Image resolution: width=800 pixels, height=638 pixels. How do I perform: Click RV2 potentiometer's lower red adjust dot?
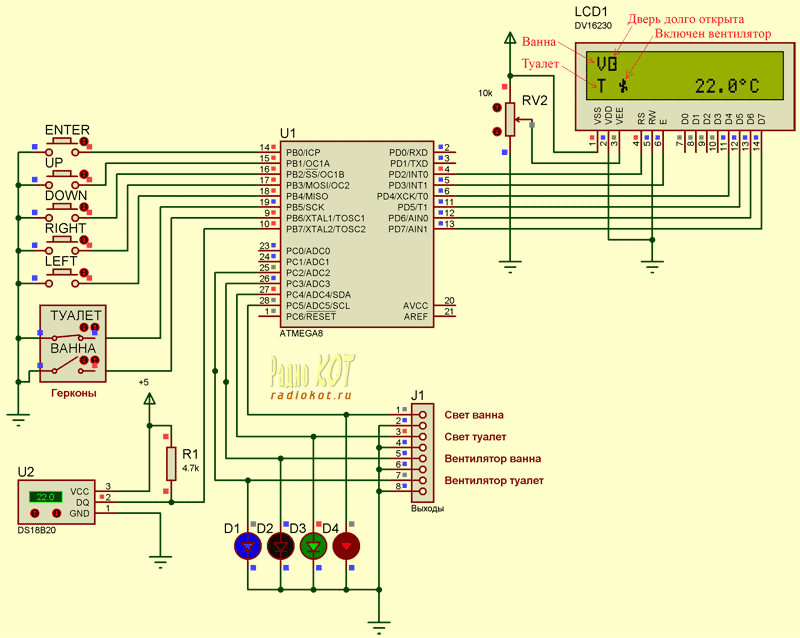tap(495, 131)
